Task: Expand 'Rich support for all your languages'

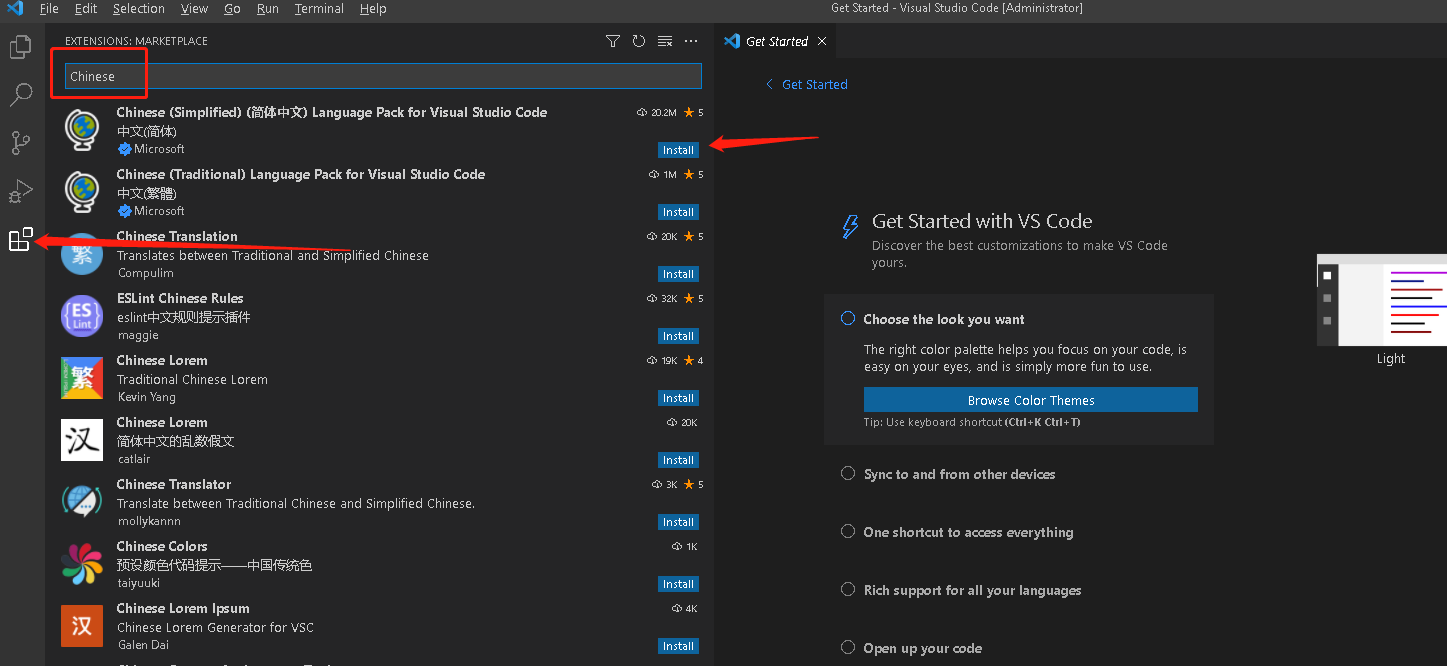Action: click(972, 590)
